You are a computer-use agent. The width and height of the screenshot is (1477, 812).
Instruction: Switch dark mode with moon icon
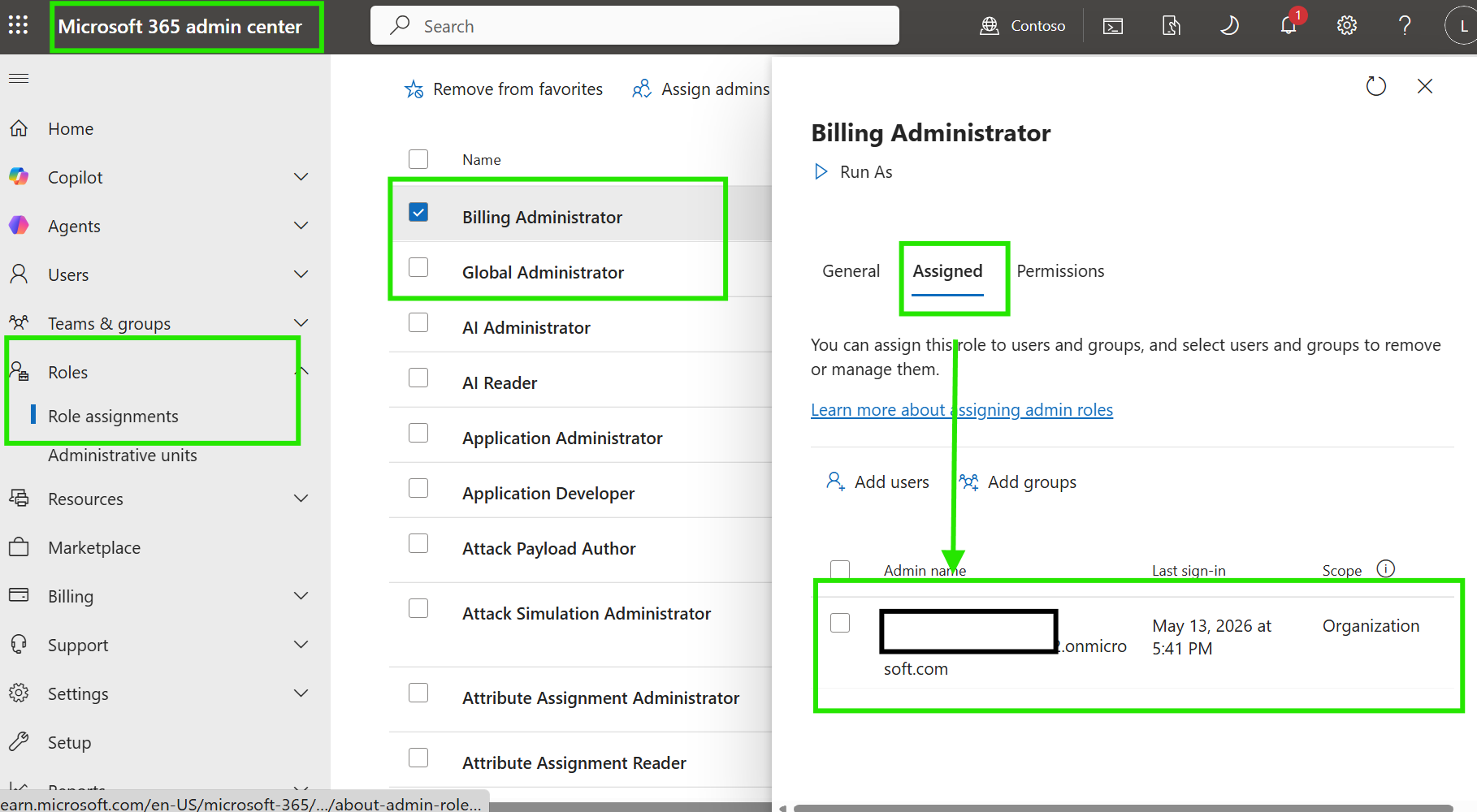tap(1229, 26)
